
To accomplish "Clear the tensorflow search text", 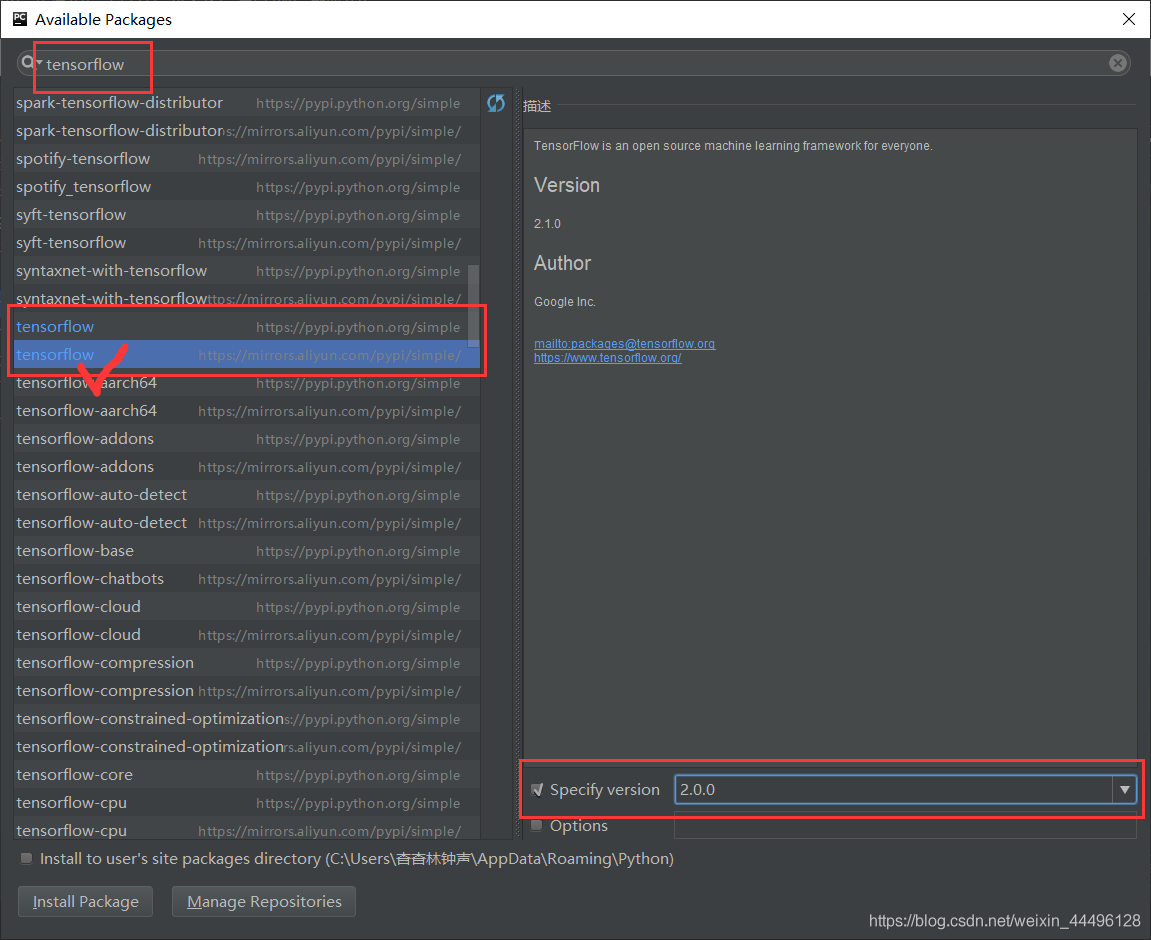I will (1117, 63).
